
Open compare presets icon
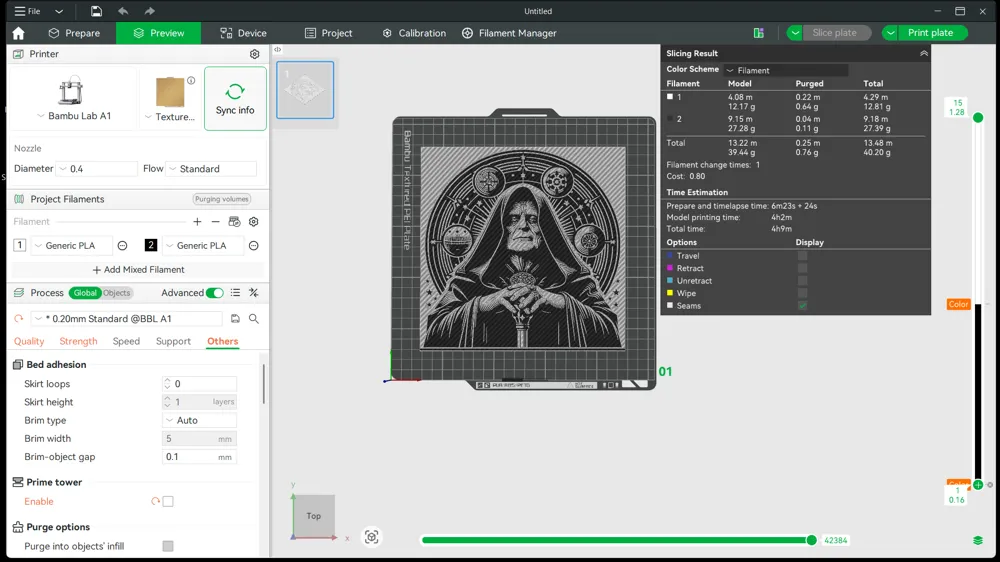(254, 293)
